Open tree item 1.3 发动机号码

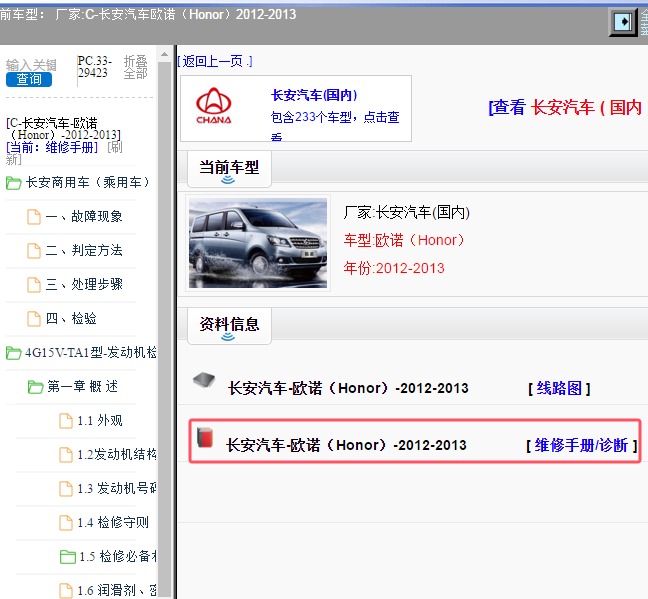pyautogui.click(x=117, y=488)
